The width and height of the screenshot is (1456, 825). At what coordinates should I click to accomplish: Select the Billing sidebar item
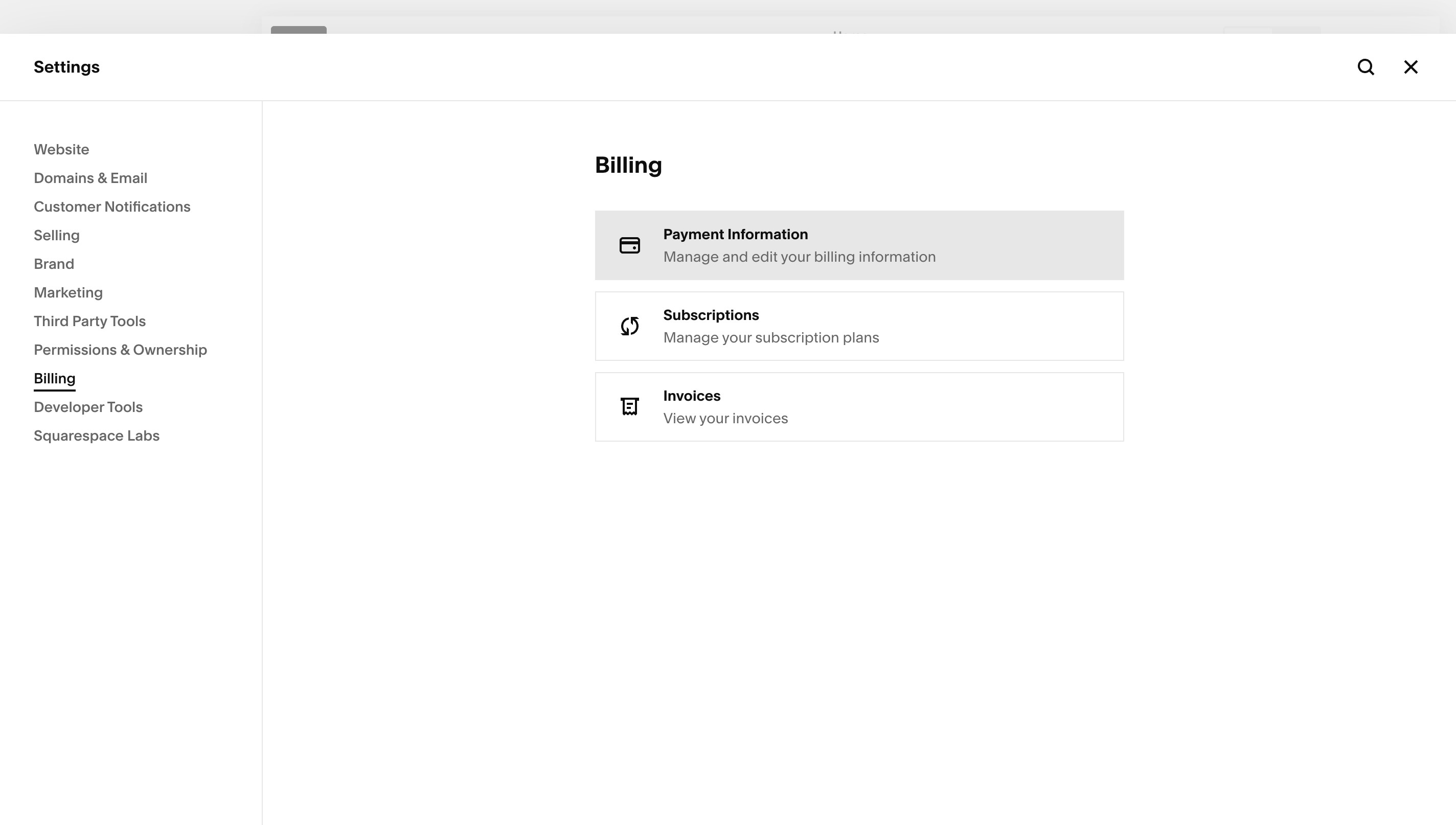tap(54, 378)
